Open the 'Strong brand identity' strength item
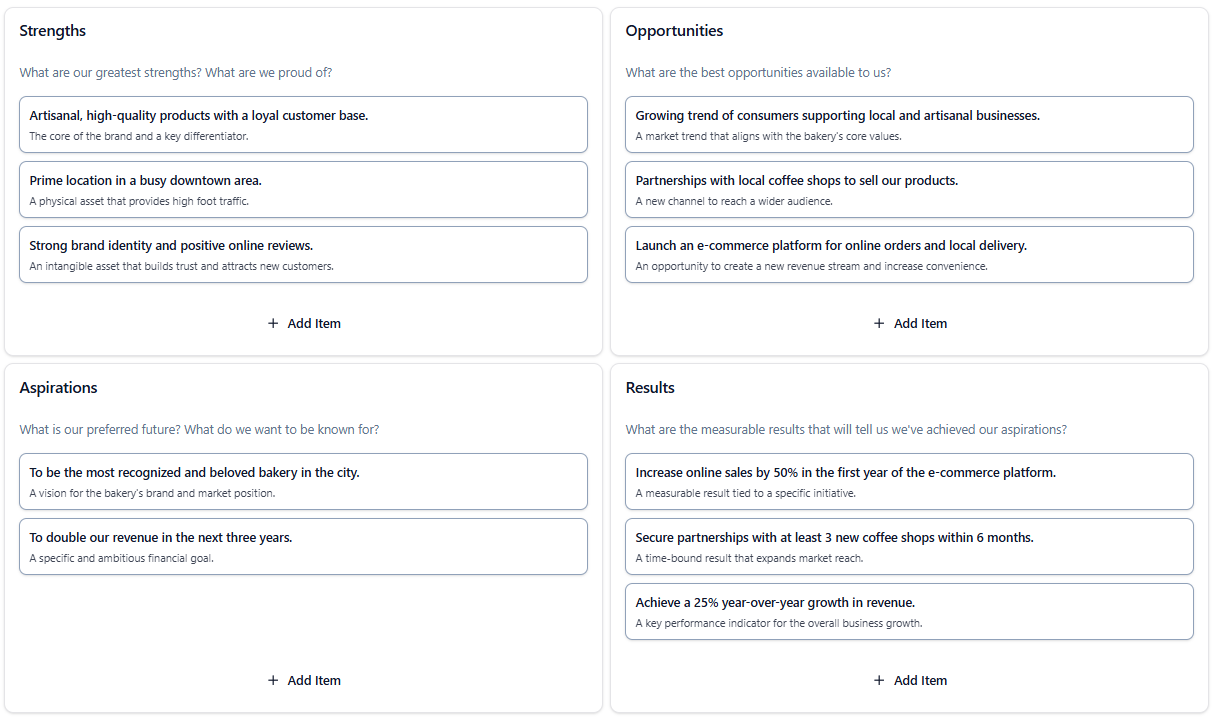 (x=303, y=254)
